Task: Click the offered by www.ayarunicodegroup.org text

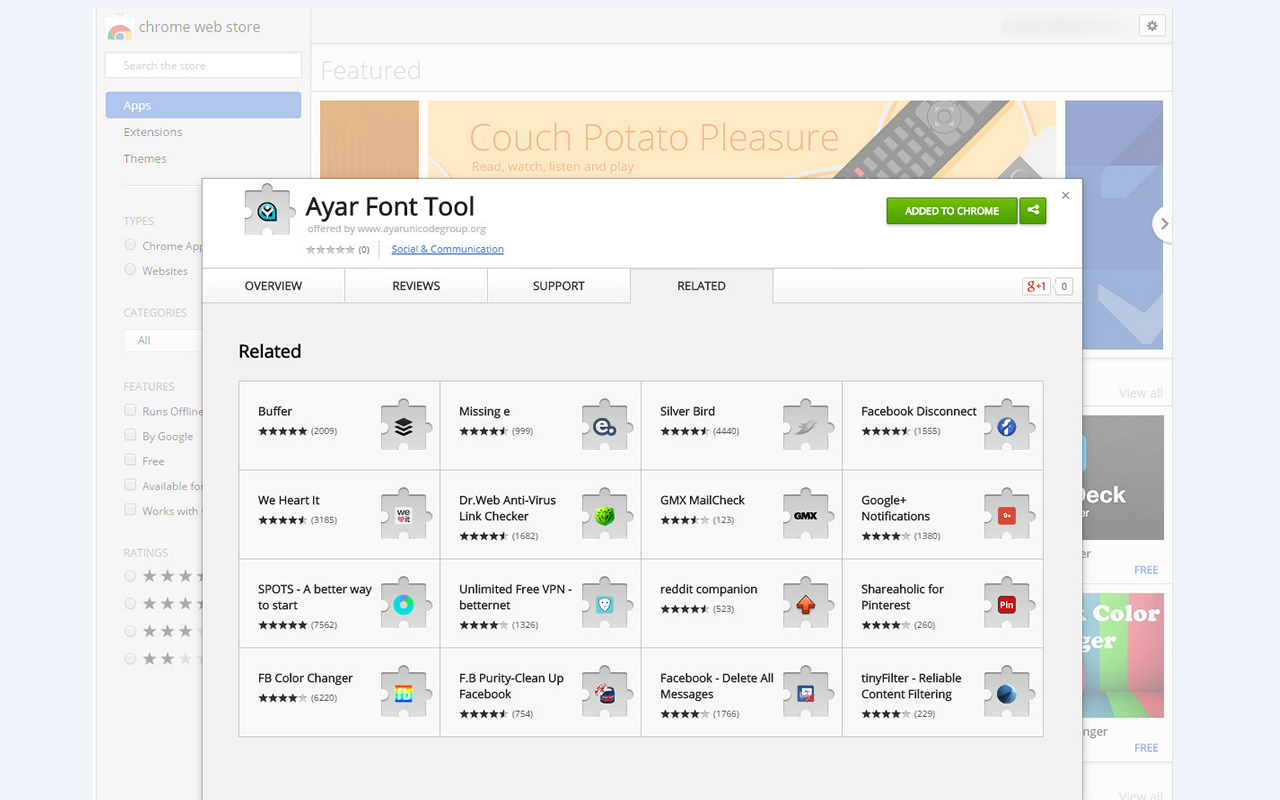Action: click(396, 229)
